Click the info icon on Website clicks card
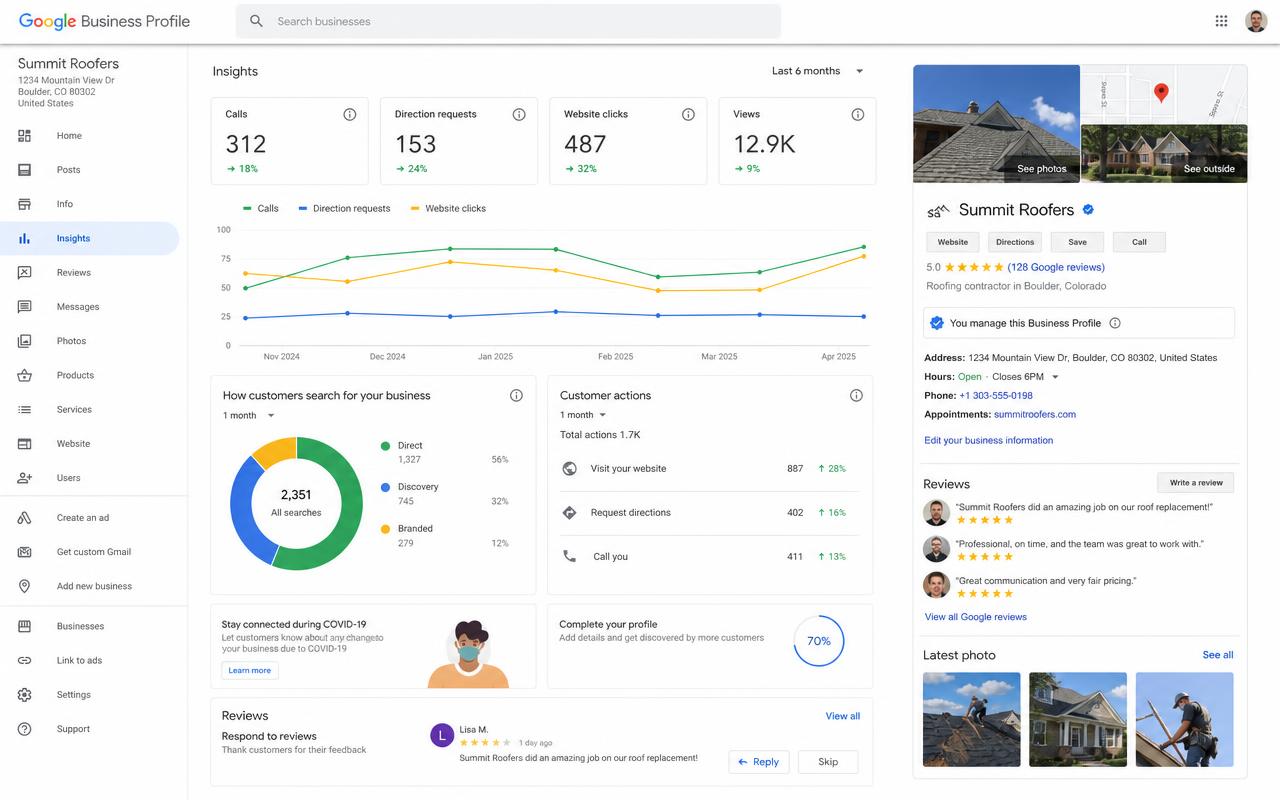The width and height of the screenshot is (1280, 800). point(688,114)
